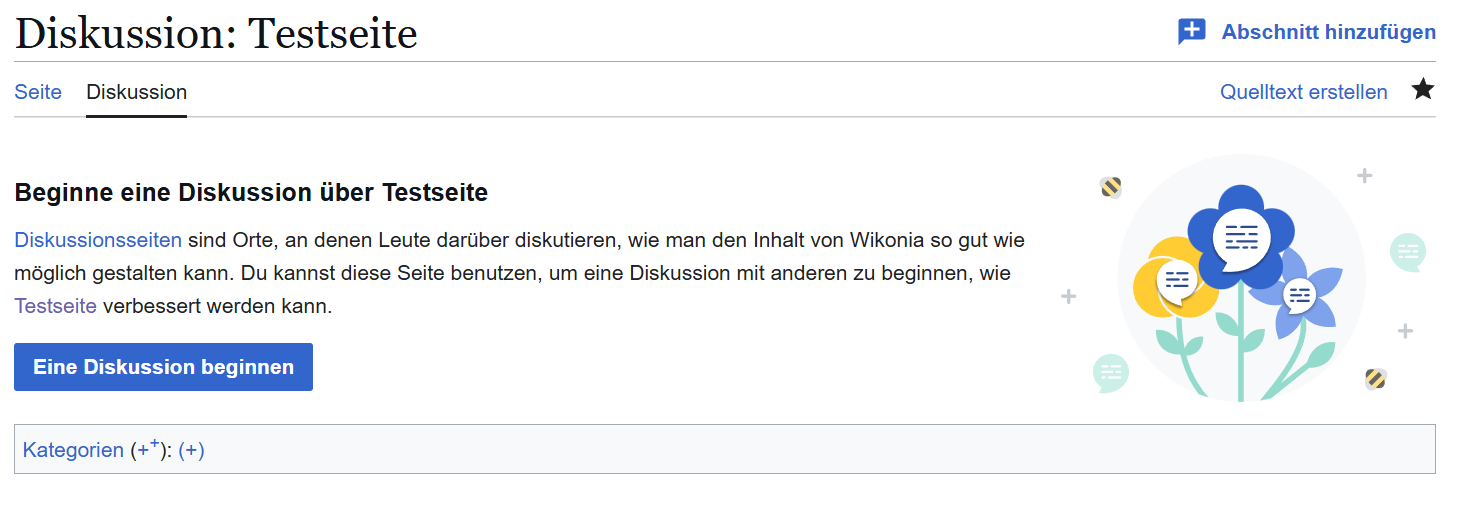Follow the purple Testseite link in the paragraph
1470x511 pixels.
click(x=55, y=306)
